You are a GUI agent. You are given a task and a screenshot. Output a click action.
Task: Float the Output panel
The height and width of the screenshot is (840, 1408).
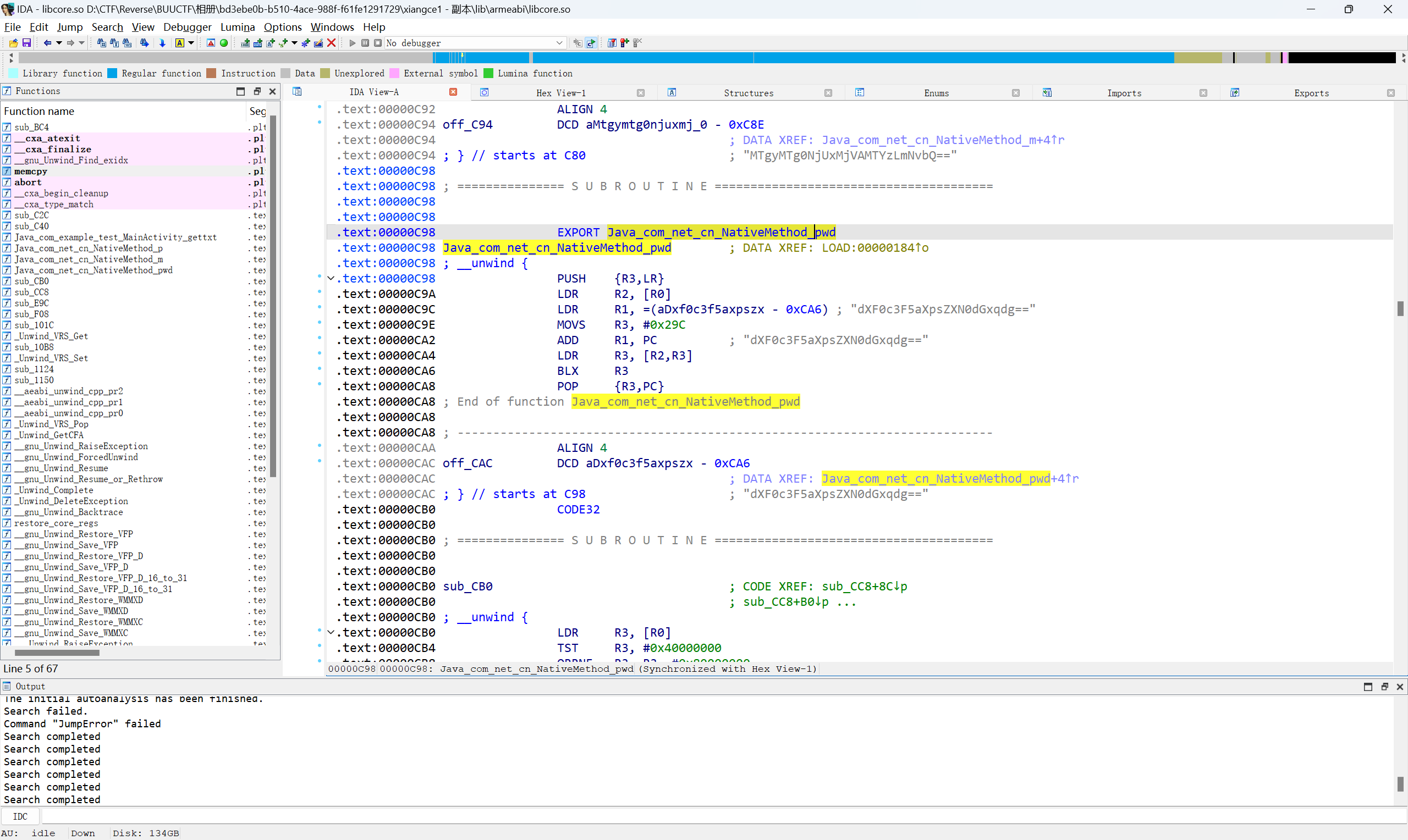(x=1384, y=687)
